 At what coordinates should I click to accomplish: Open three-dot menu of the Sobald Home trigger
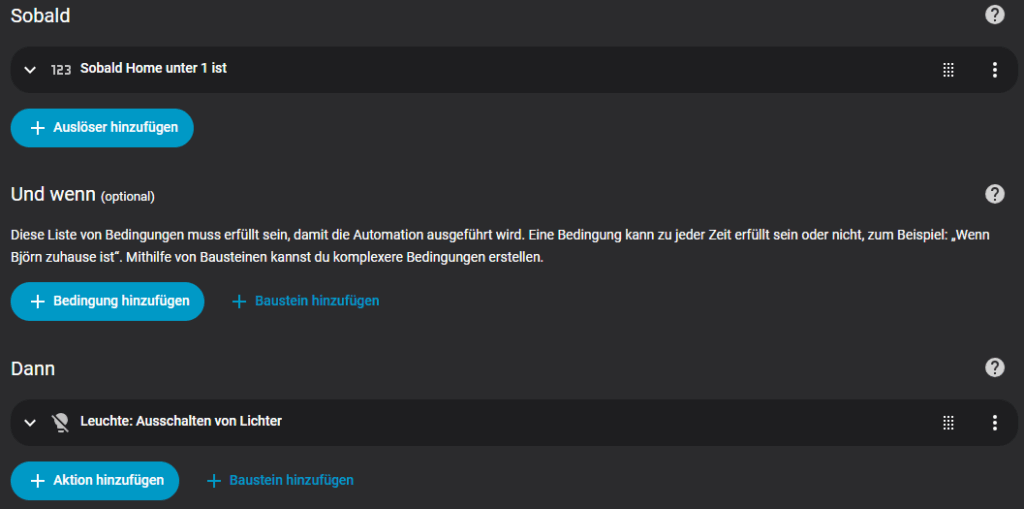(994, 70)
